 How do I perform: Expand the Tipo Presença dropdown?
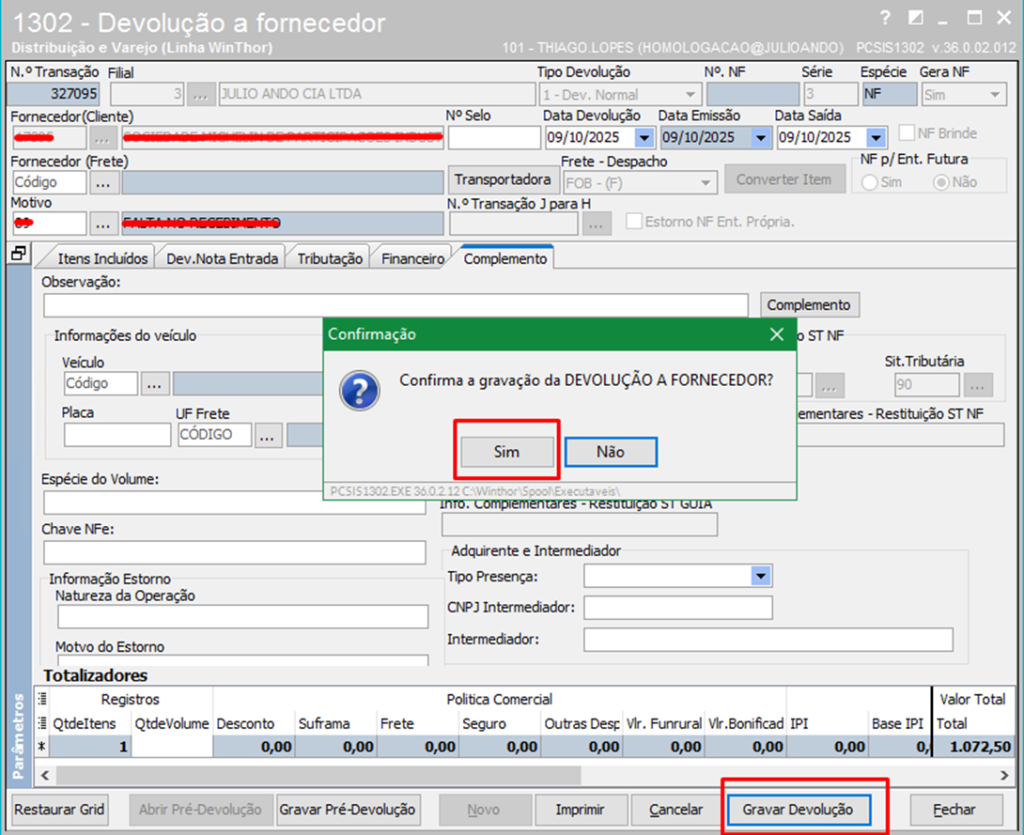(x=761, y=576)
